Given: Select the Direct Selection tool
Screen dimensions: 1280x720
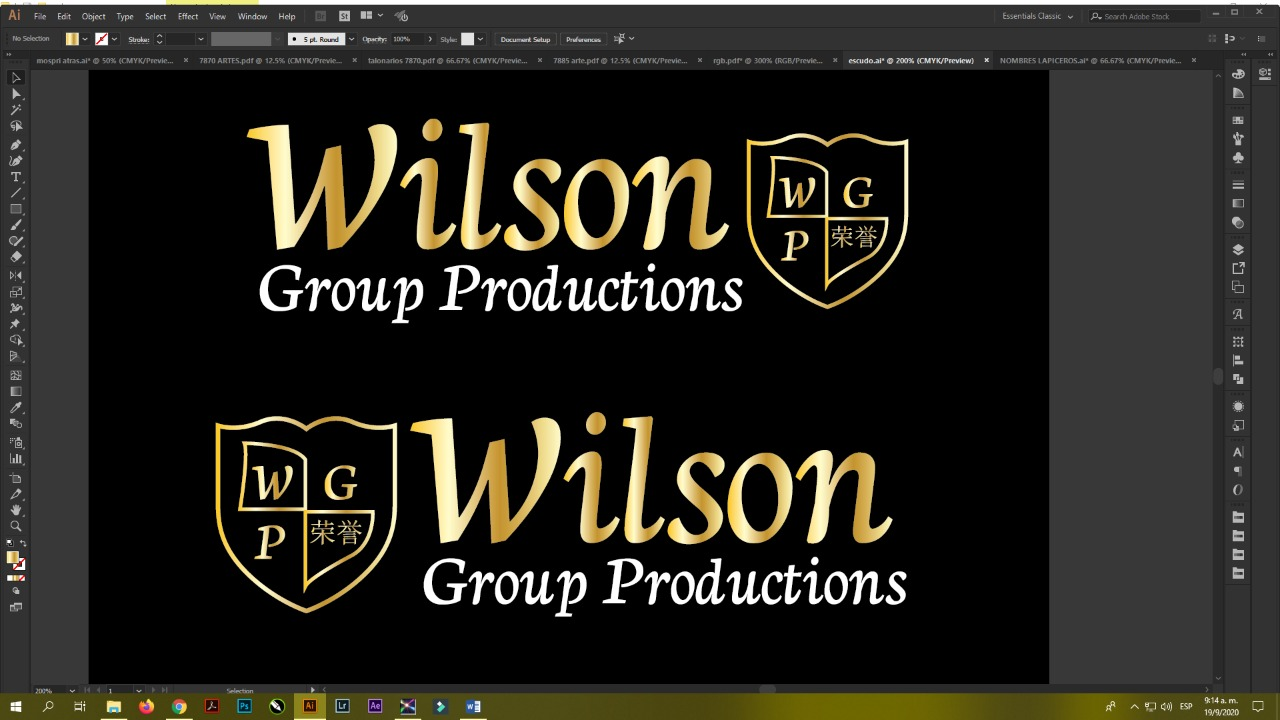Looking at the screenshot, I should coord(16,94).
